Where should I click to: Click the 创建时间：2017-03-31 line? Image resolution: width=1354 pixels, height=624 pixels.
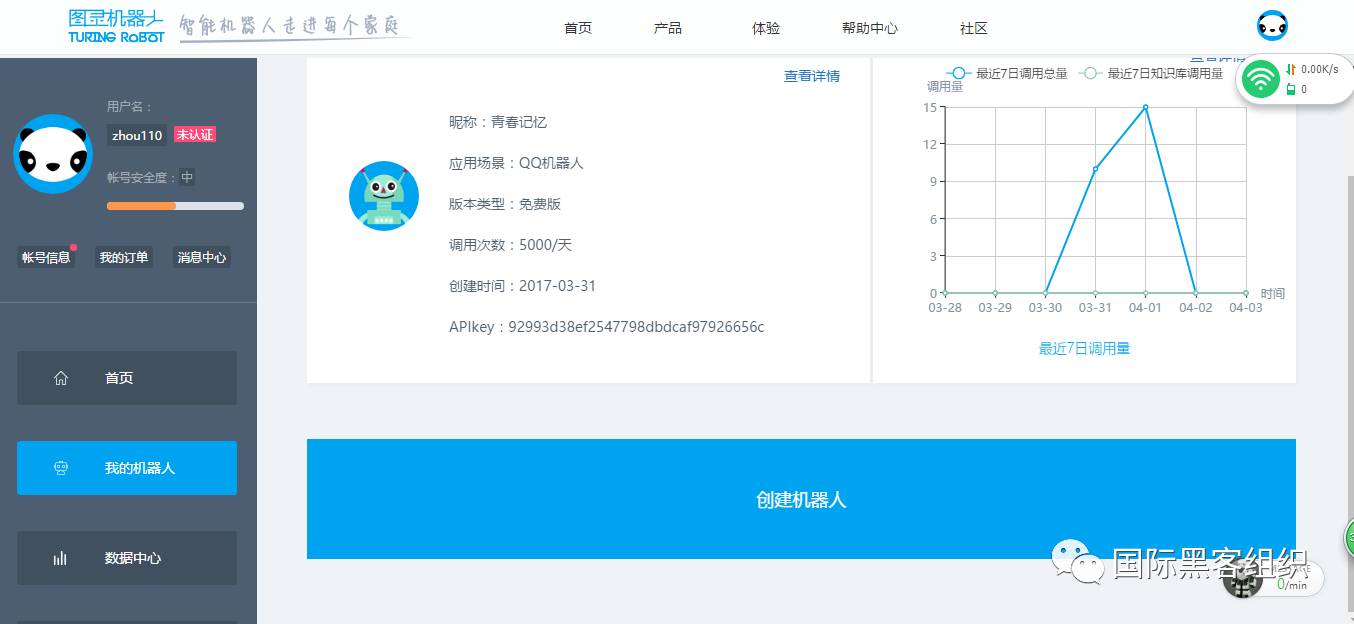tap(522, 286)
